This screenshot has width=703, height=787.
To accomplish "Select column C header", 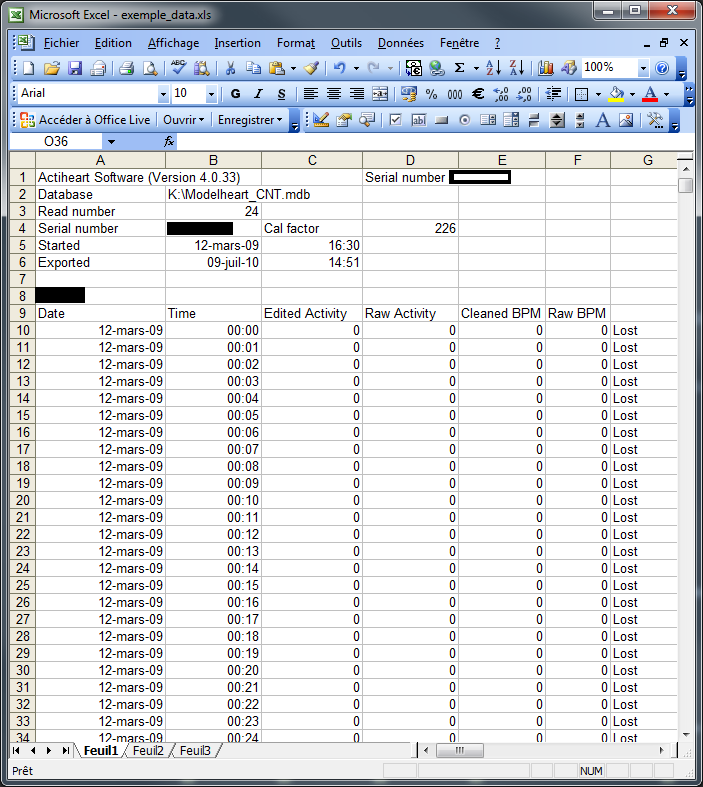I will (x=312, y=161).
